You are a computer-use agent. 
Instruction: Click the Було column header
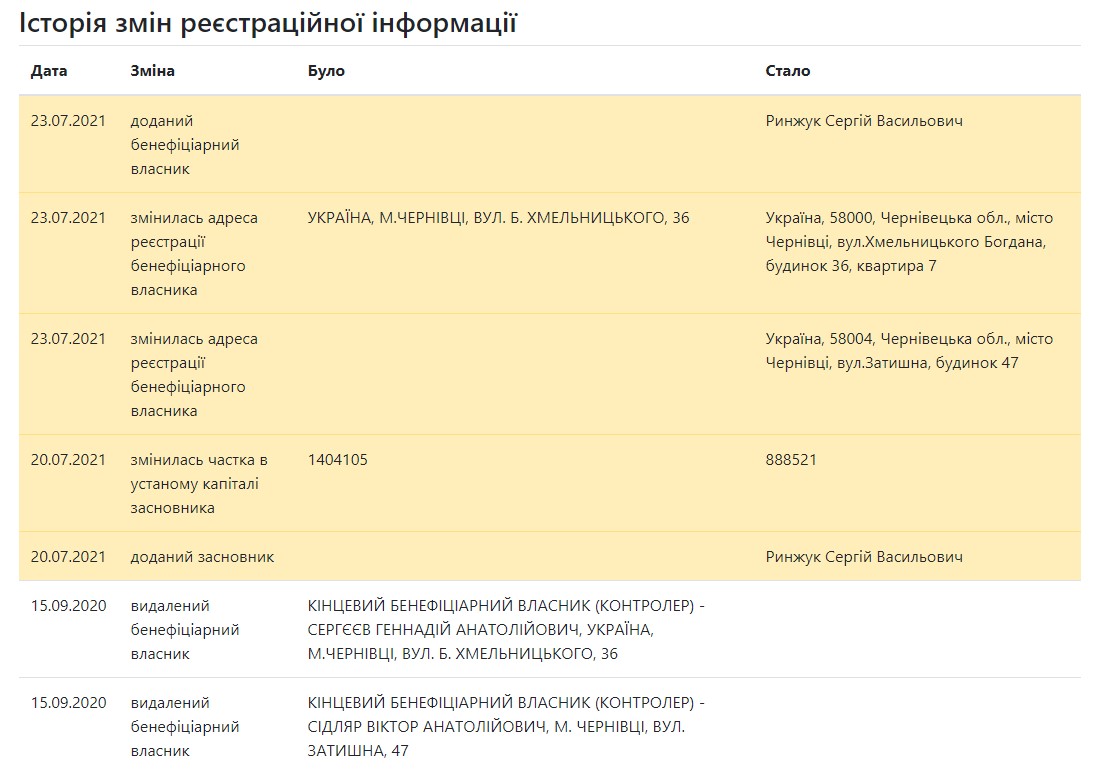326,71
